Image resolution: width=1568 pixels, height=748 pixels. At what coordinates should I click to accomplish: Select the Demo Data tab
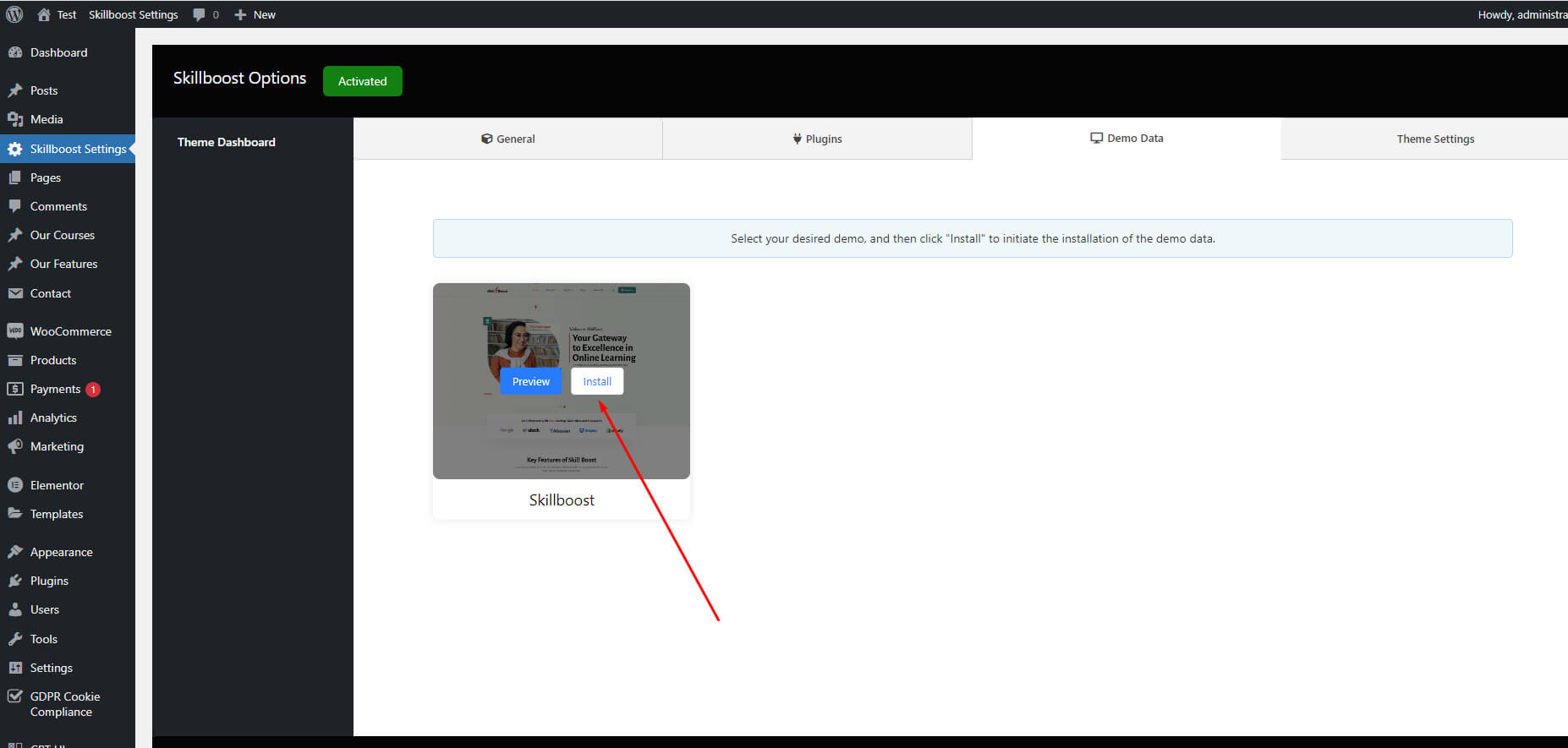coord(1127,138)
